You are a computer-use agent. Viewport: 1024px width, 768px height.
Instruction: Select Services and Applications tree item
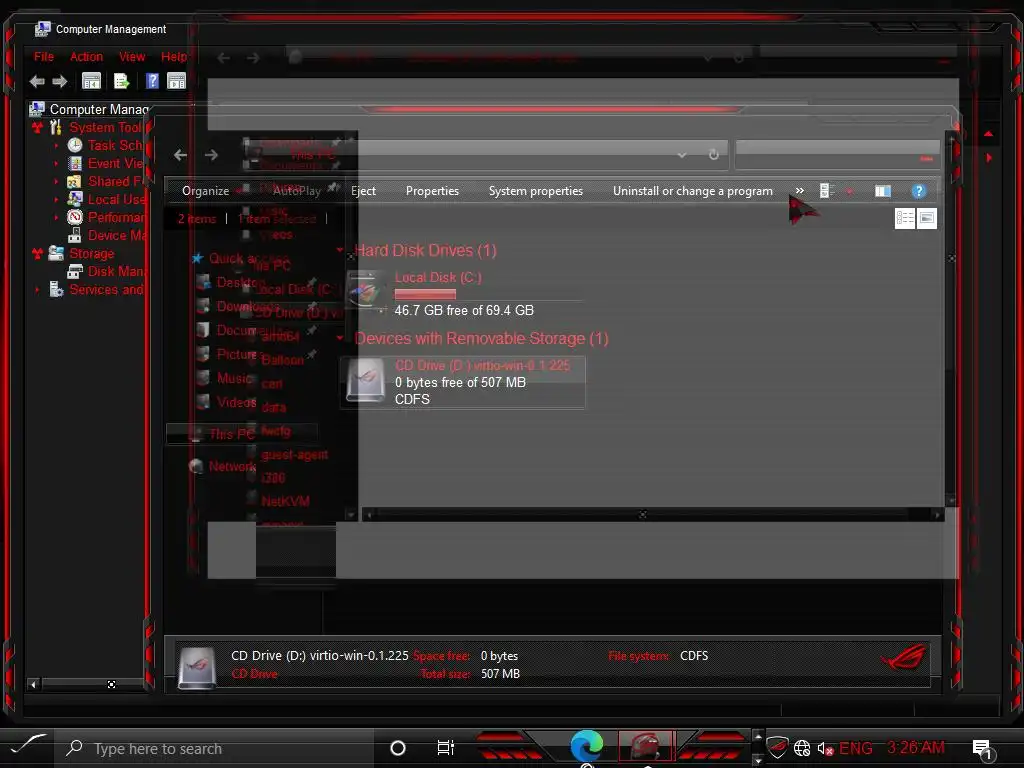tap(106, 289)
